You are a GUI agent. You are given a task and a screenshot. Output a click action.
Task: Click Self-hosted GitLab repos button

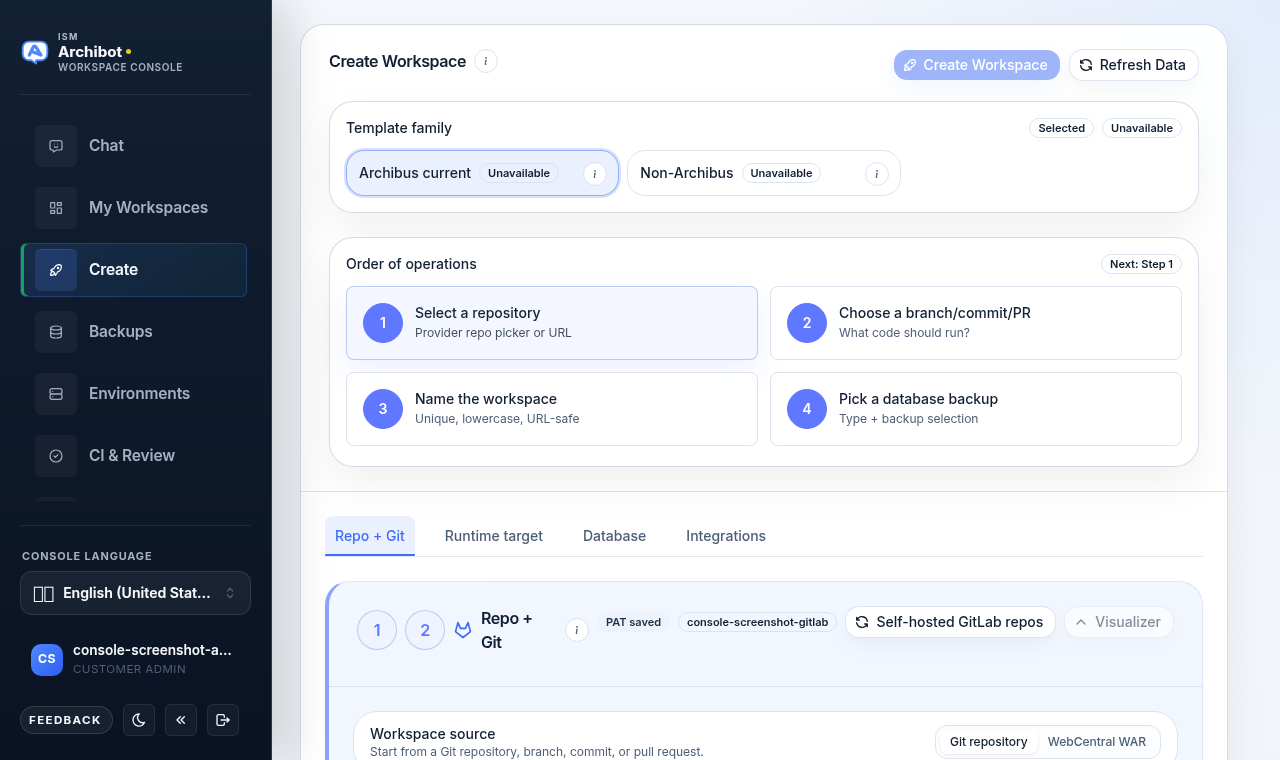(x=950, y=622)
